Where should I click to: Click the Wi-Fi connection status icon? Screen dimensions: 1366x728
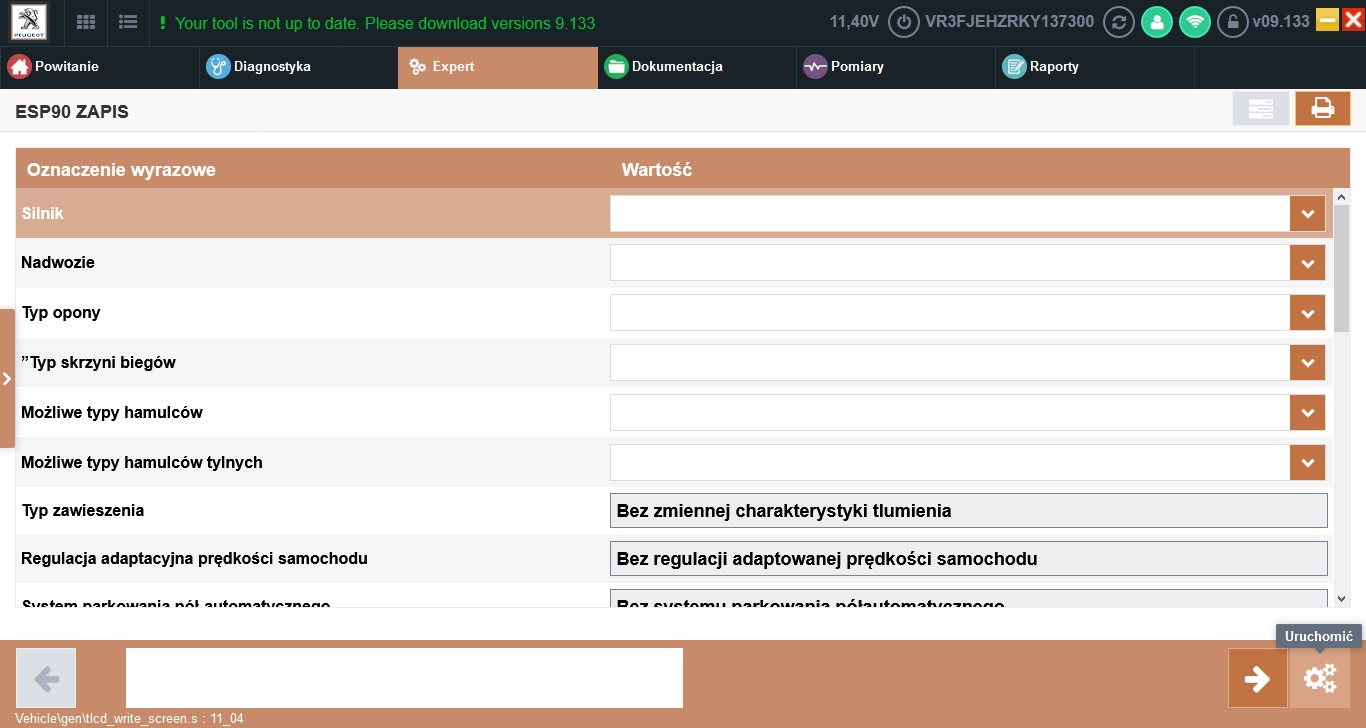pos(1194,22)
